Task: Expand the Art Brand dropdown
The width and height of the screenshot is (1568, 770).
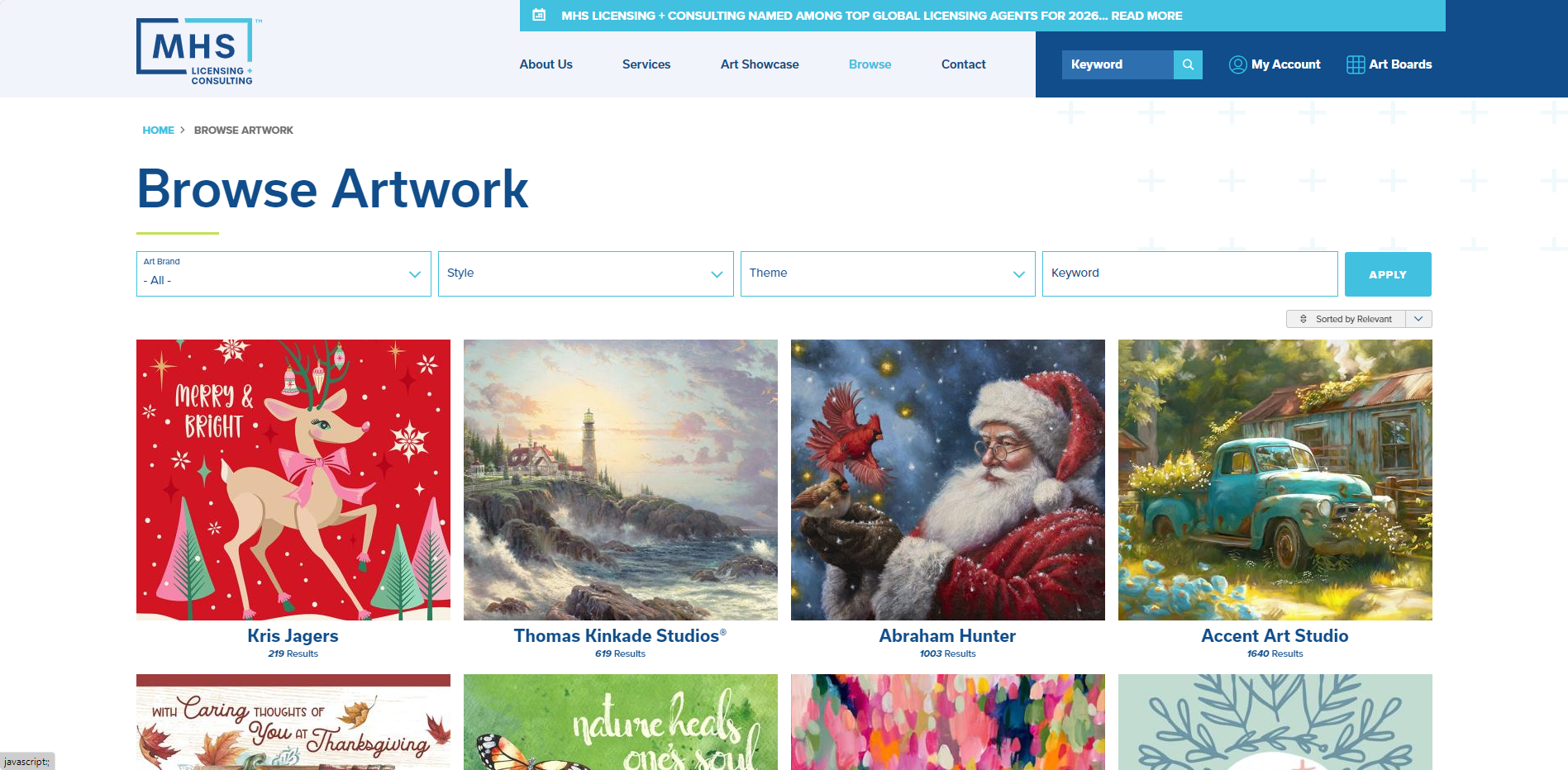Action: pyautogui.click(x=284, y=274)
